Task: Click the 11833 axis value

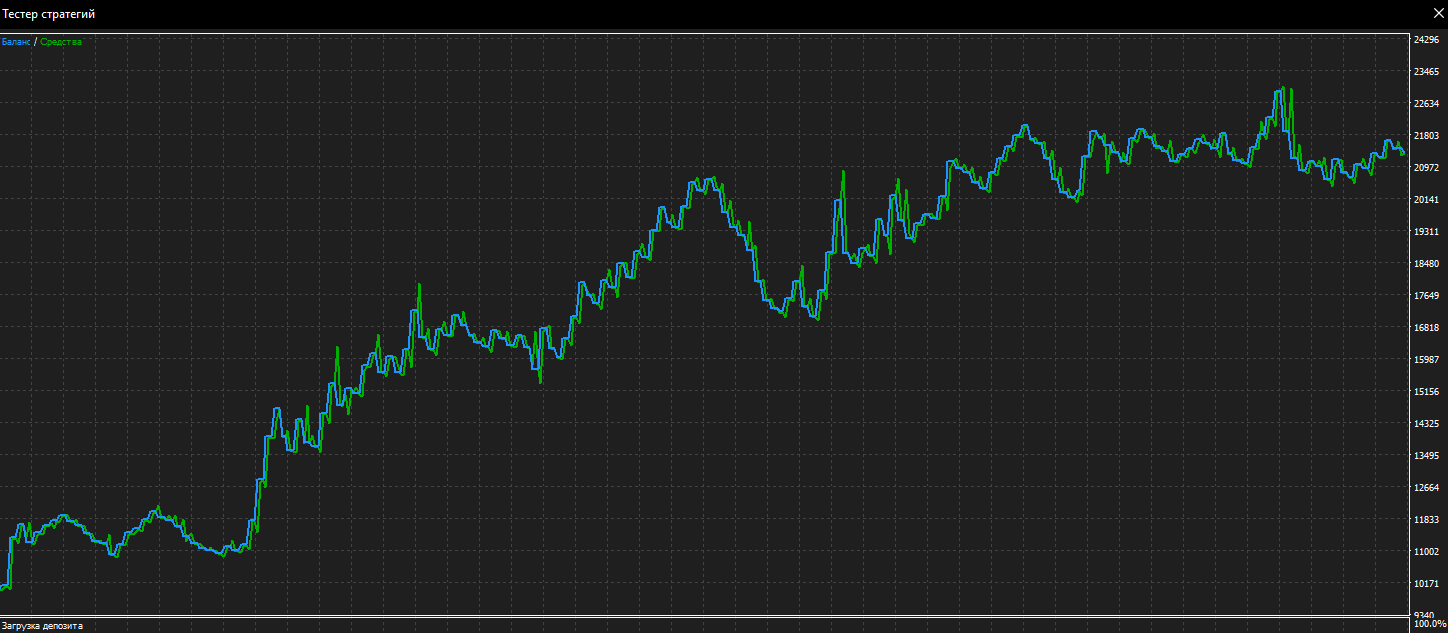Action: pyautogui.click(x=1426, y=520)
